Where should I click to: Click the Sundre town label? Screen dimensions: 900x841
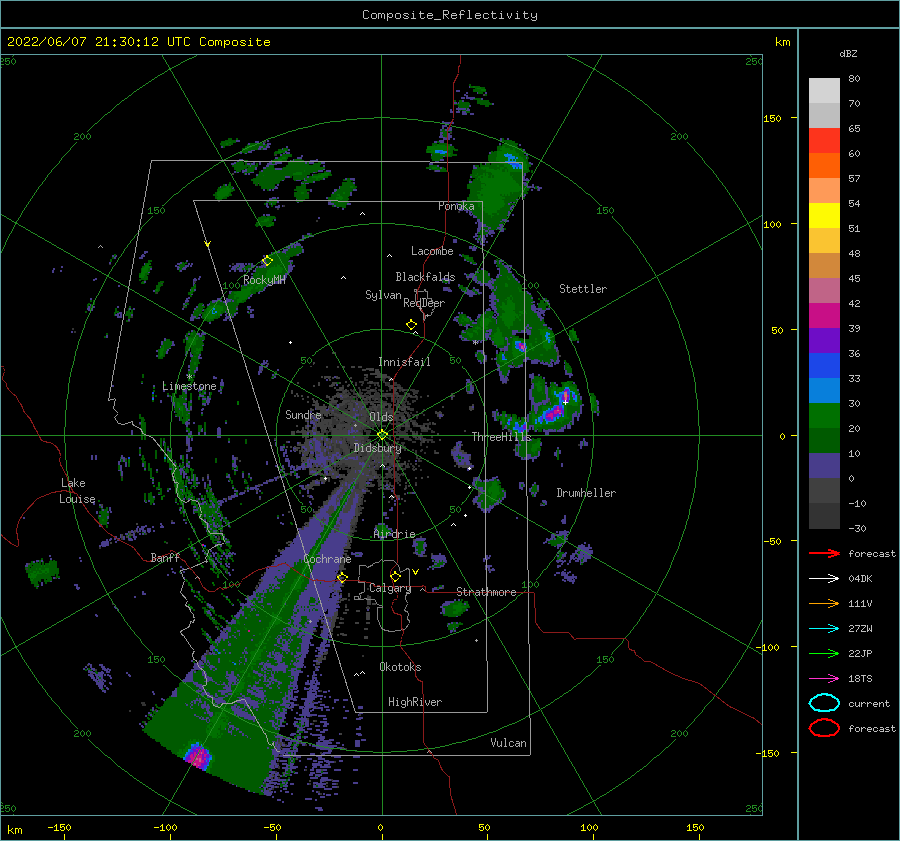[x=303, y=414]
